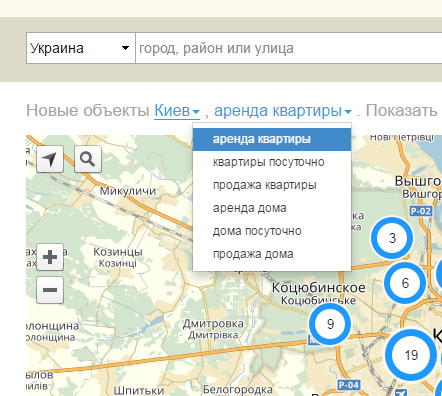Open the Киев city dropdown link
This screenshot has width=442, height=396.
tap(177, 110)
